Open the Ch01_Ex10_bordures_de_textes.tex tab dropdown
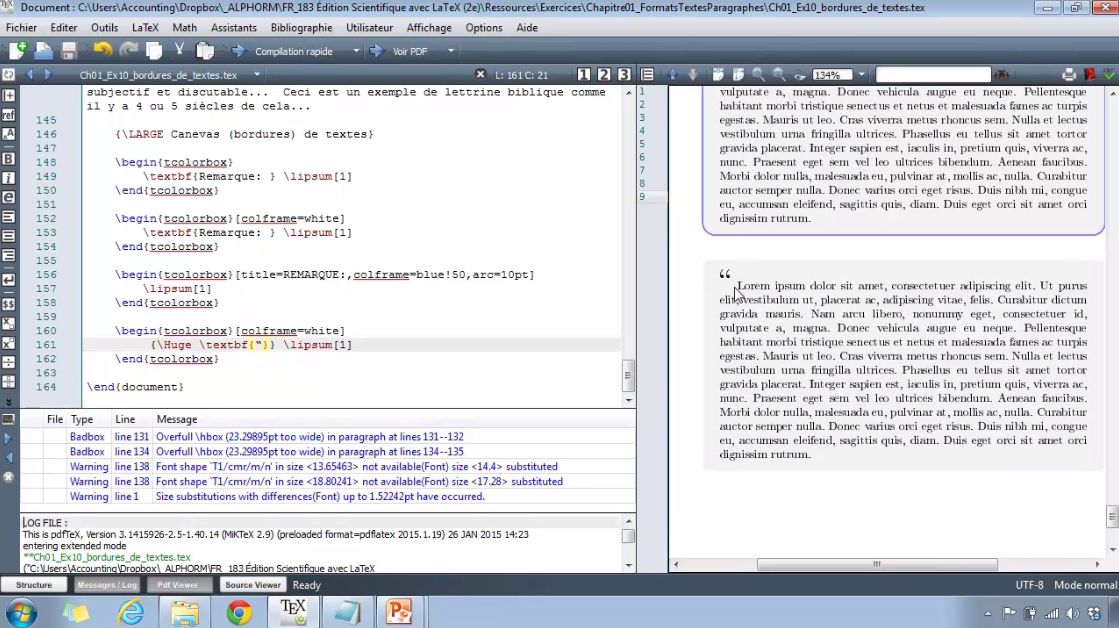1119x628 pixels. 255,74
